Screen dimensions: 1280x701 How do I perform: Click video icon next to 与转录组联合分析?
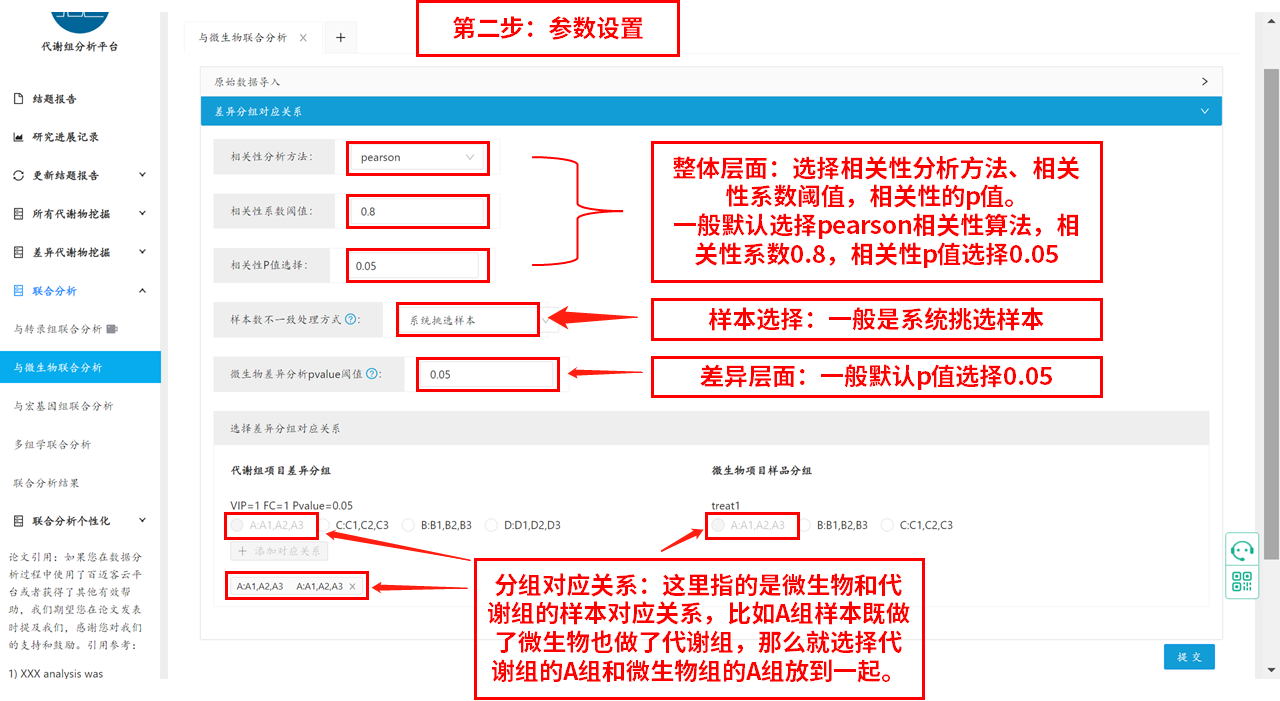coord(112,329)
